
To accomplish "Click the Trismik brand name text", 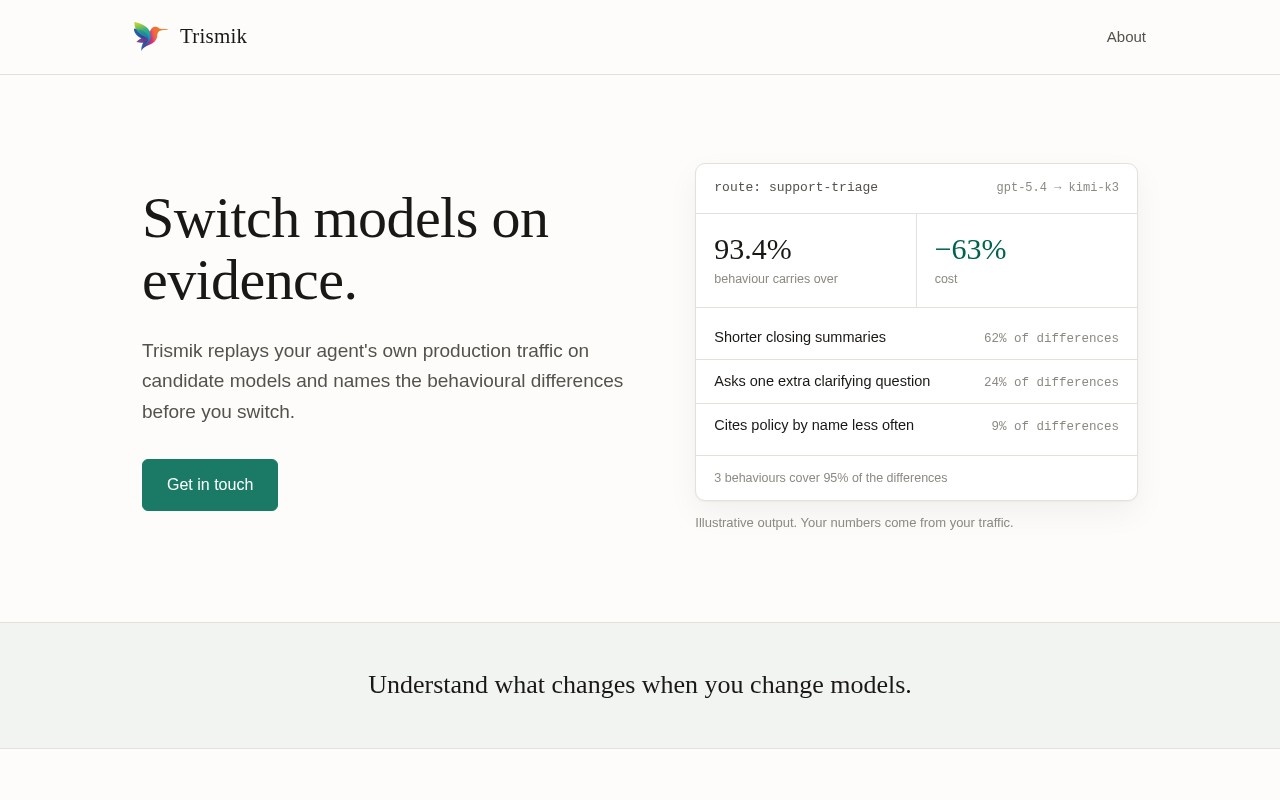I will (x=213, y=36).
